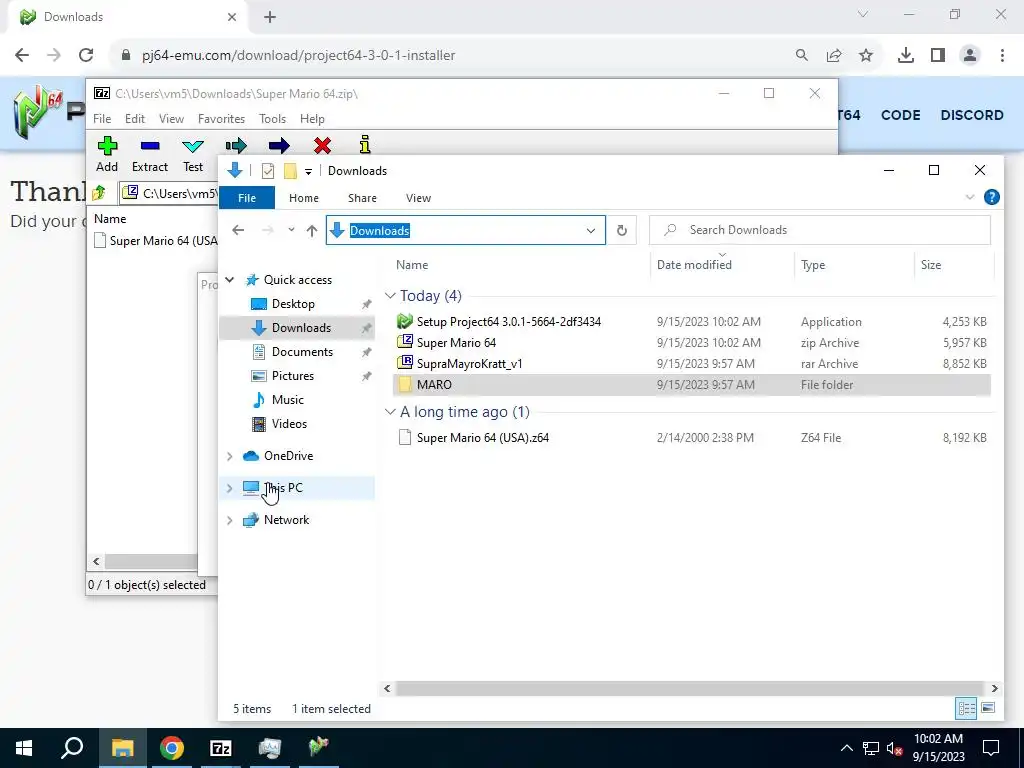This screenshot has height=768, width=1024.
Task: Click the blue Help question mark icon
Action: coord(991,197)
